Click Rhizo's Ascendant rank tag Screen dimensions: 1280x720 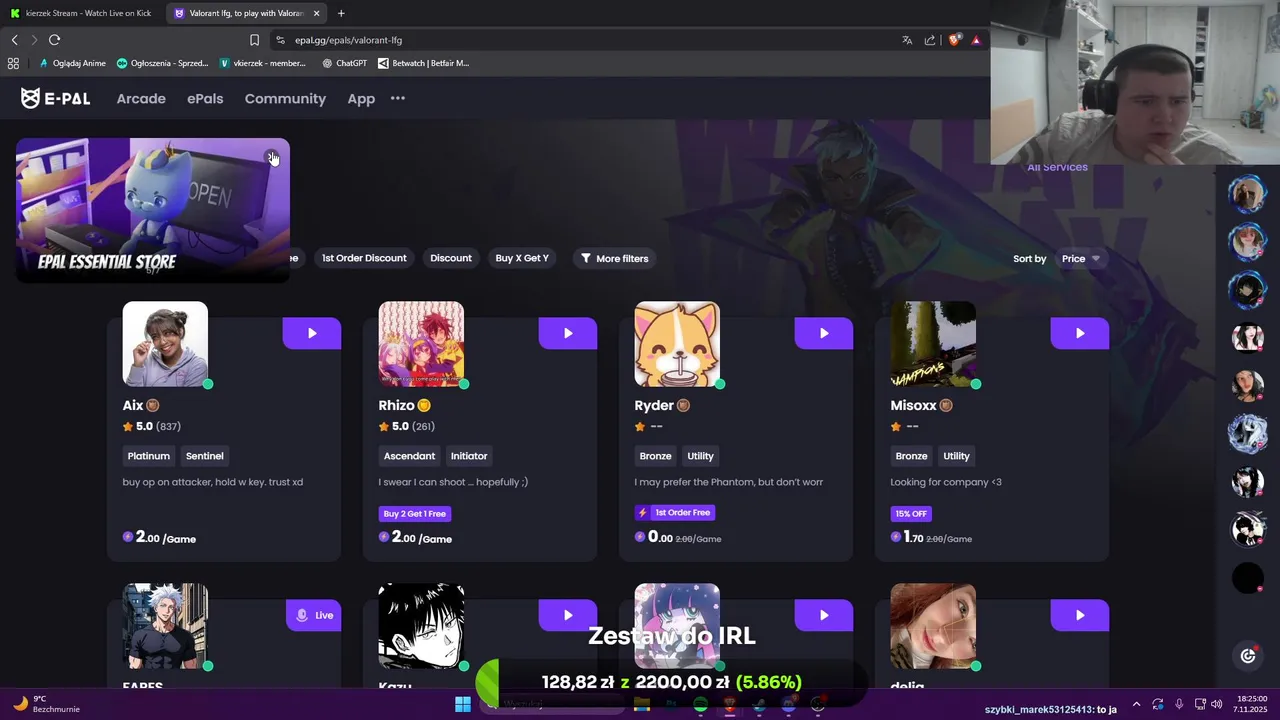[410, 456]
